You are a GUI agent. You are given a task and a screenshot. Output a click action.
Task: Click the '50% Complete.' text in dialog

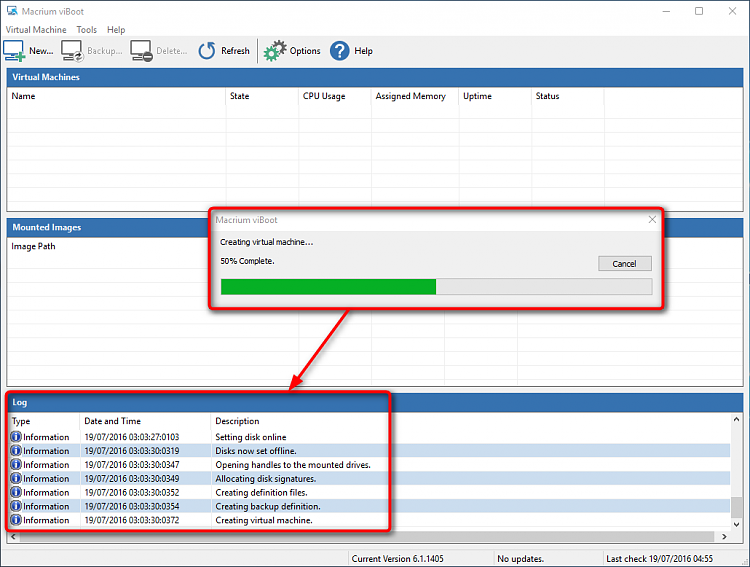click(247, 261)
